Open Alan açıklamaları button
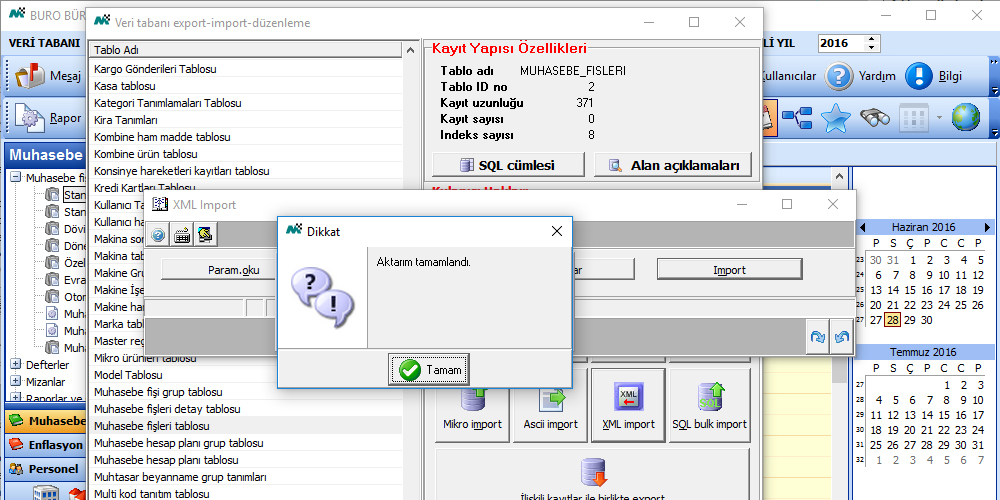The width and height of the screenshot is (1000, 500). pyautogui.click(x=673, y=165)
